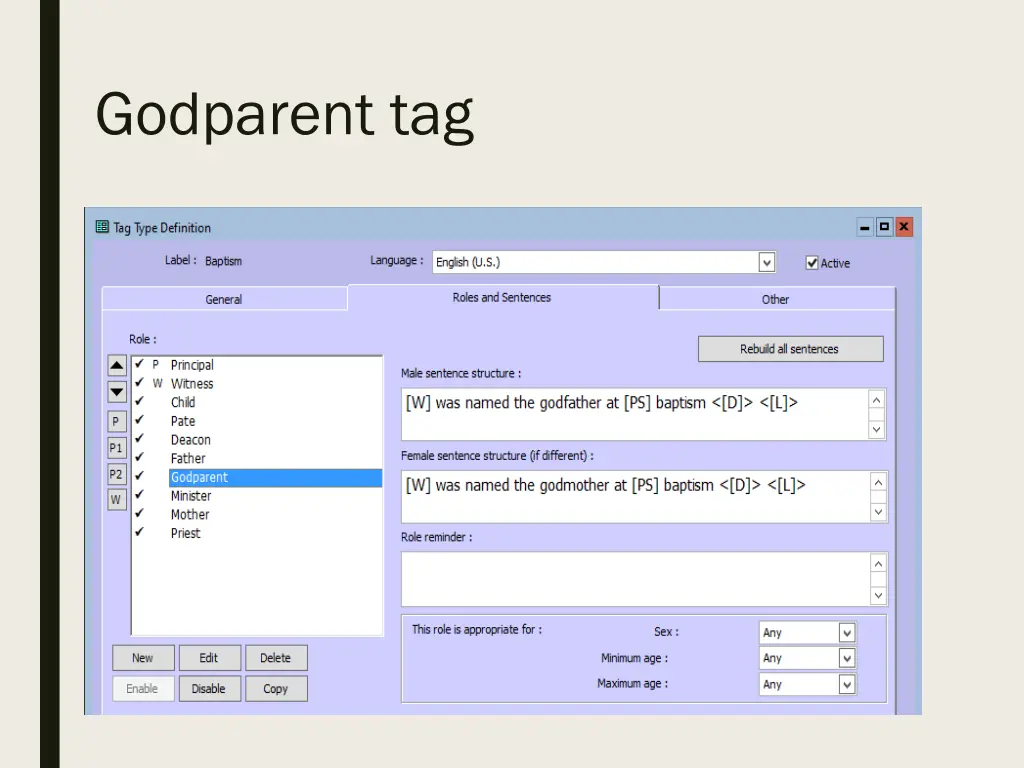Select the Priest role

[x=185, y=534]
